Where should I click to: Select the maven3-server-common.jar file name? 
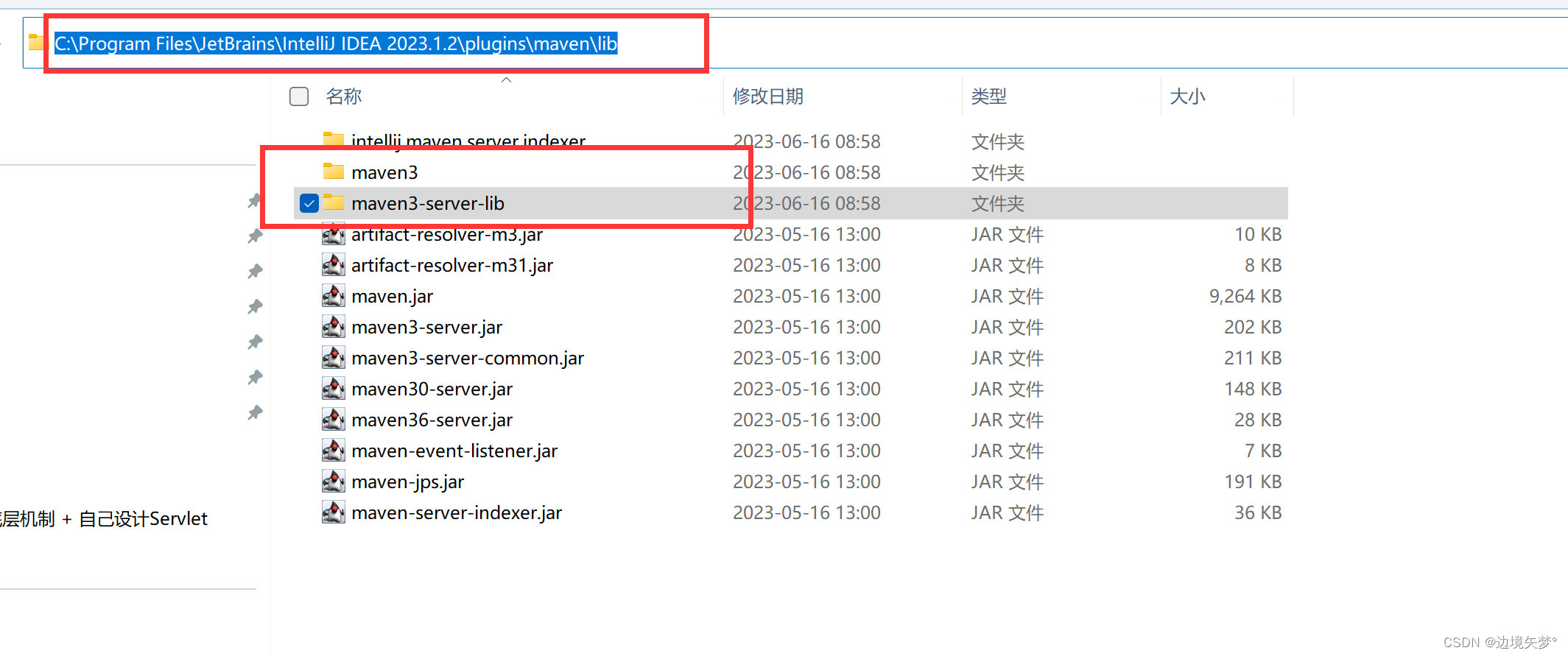(x=468, y=358)
